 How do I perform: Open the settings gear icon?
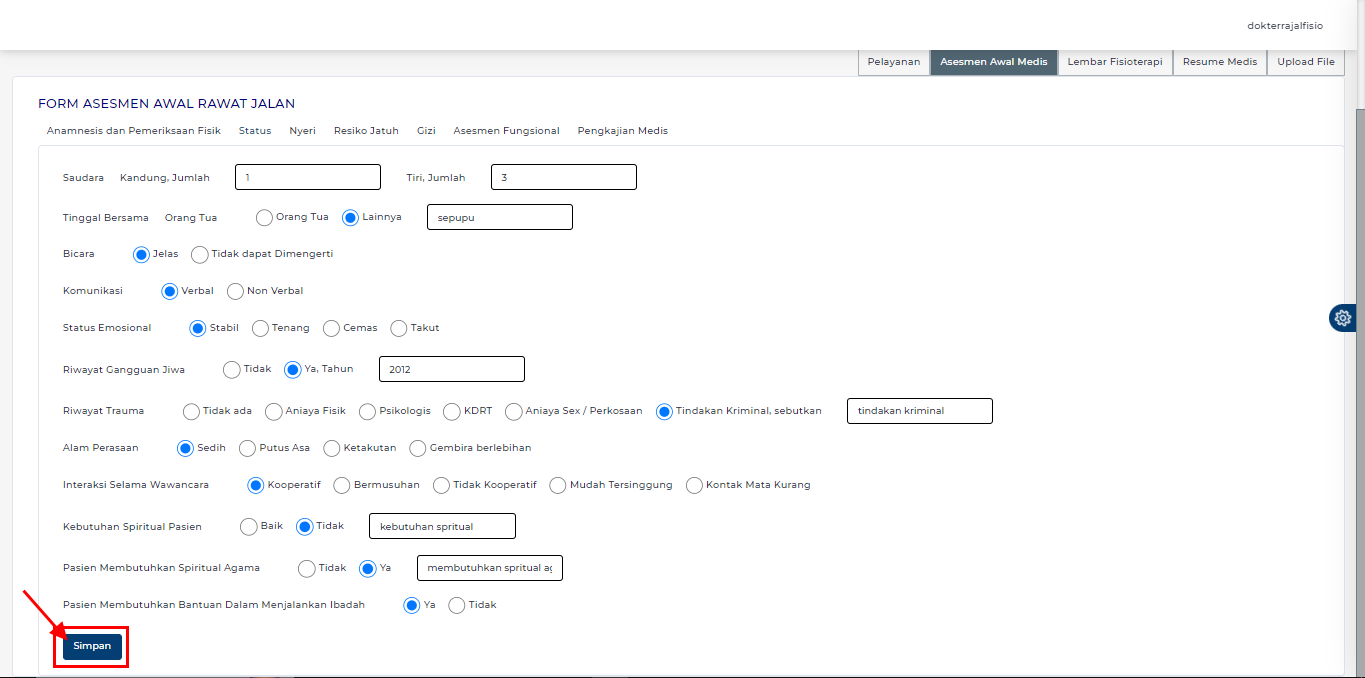[x=1342, y=318]
